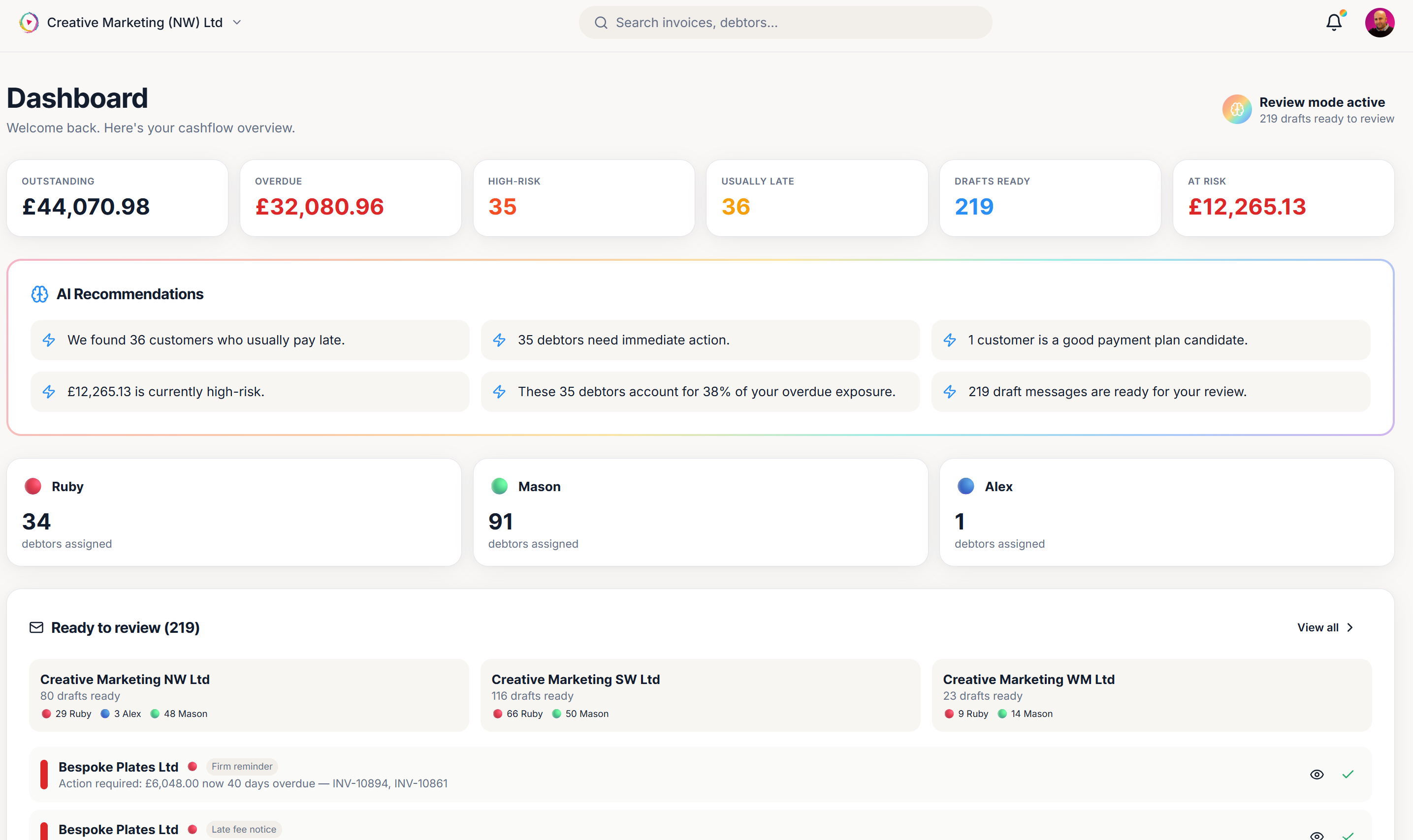1413x840 pixels.
Task: Preview the Bespoke Plates firm reminder via the eye icon
Action: pos(1316,774)
